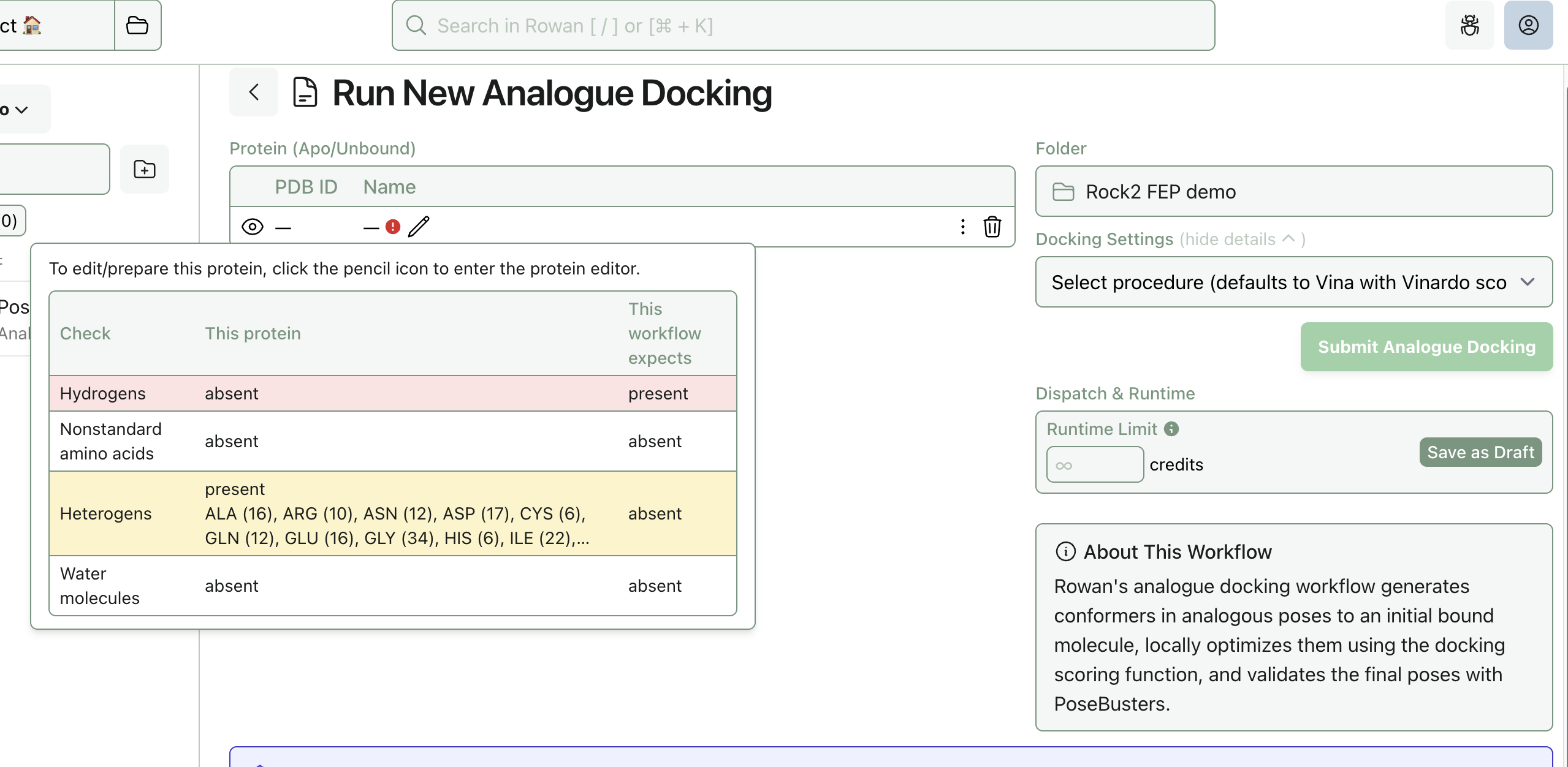The image size is (1568, 767).
Task: Click the Runtime Limit info icon
Action: [1171, 429]
